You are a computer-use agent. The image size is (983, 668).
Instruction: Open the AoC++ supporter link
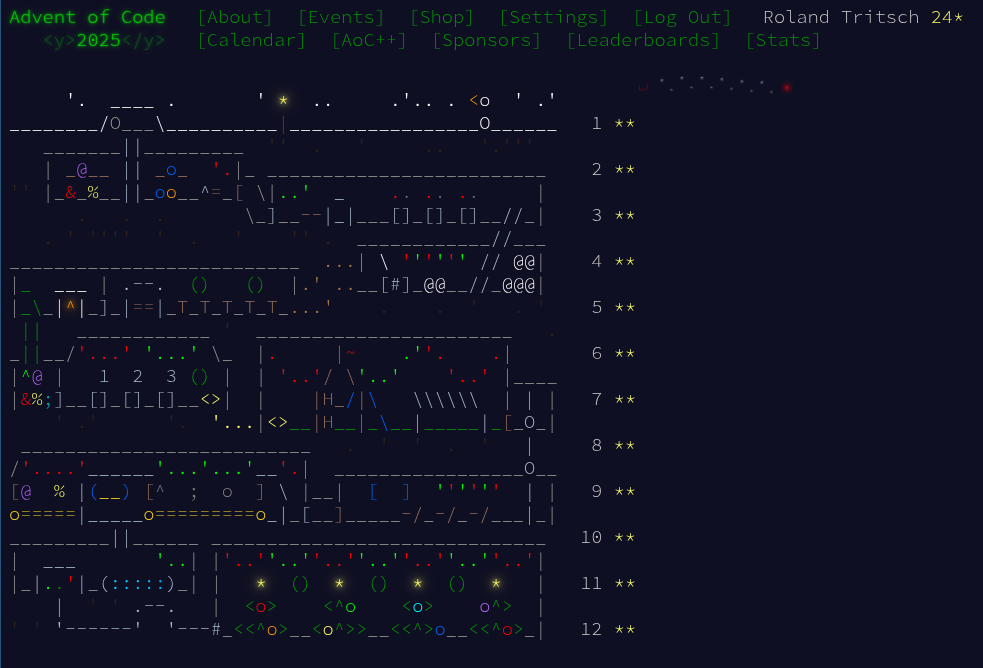[369, 40]
